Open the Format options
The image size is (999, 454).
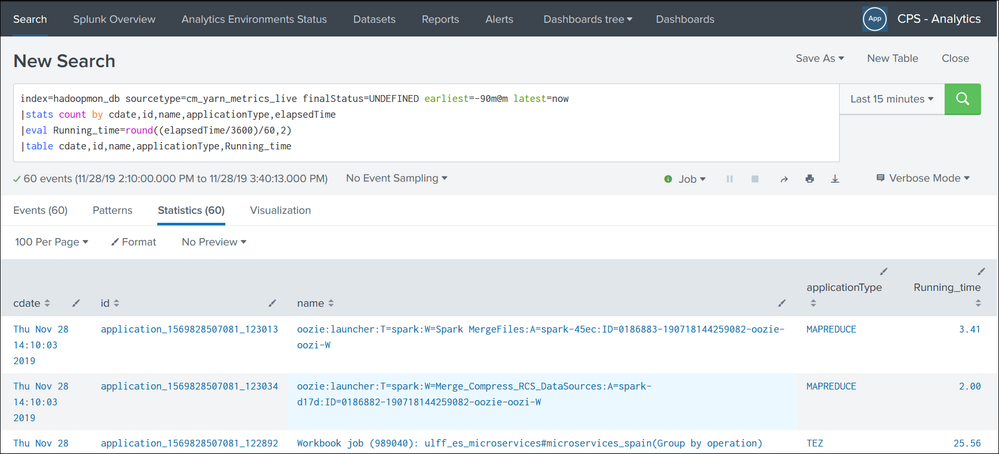point(134,242)
